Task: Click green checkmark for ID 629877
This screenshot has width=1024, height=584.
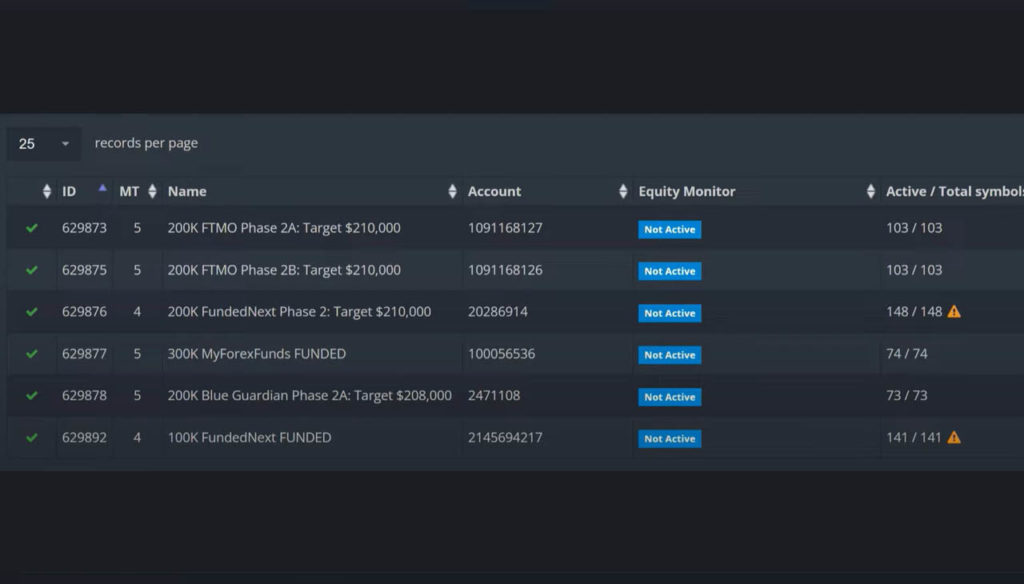Action: point(31,353)
